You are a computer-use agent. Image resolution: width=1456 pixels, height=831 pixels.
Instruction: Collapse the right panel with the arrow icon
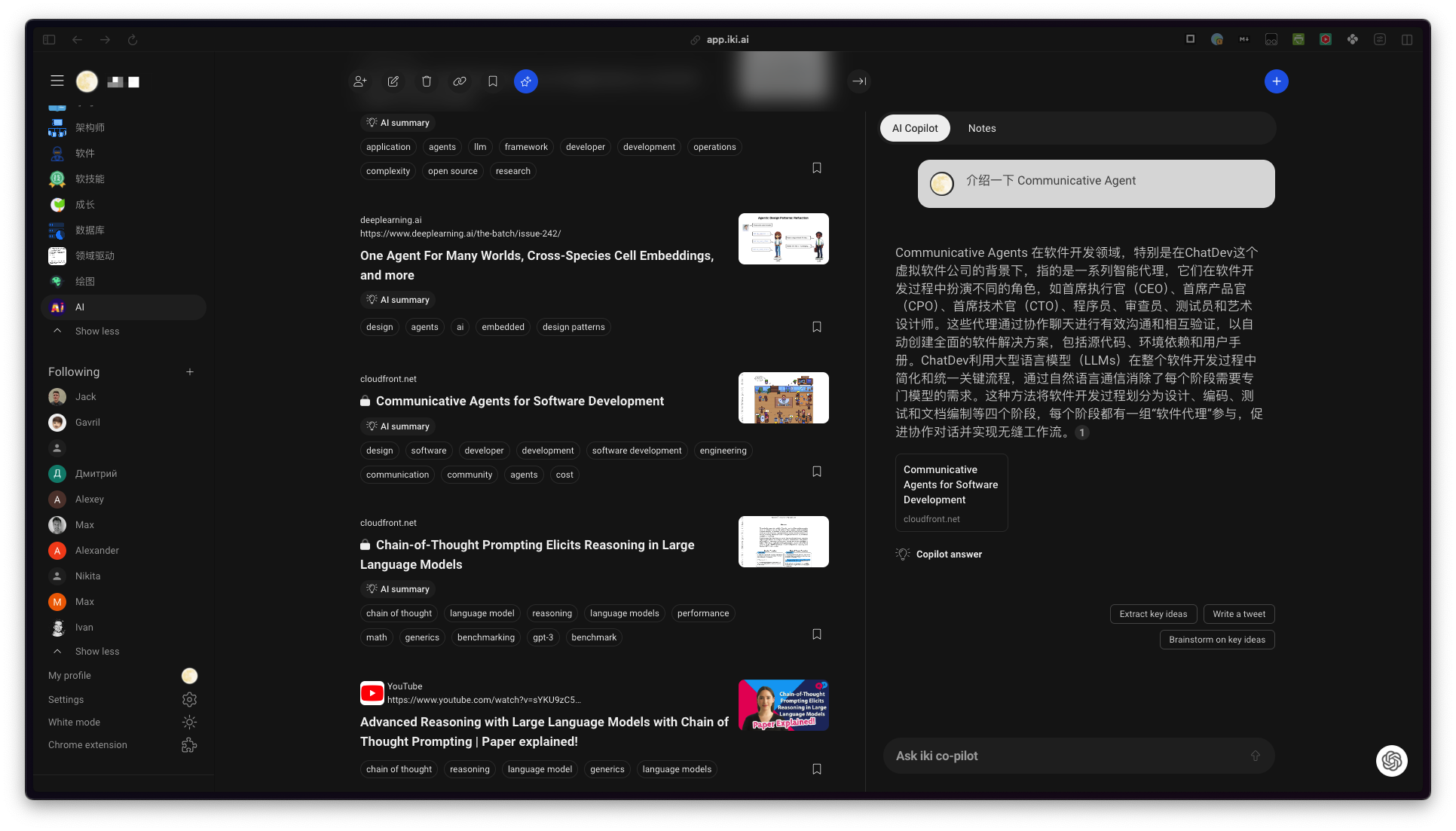tap(859, 81)
